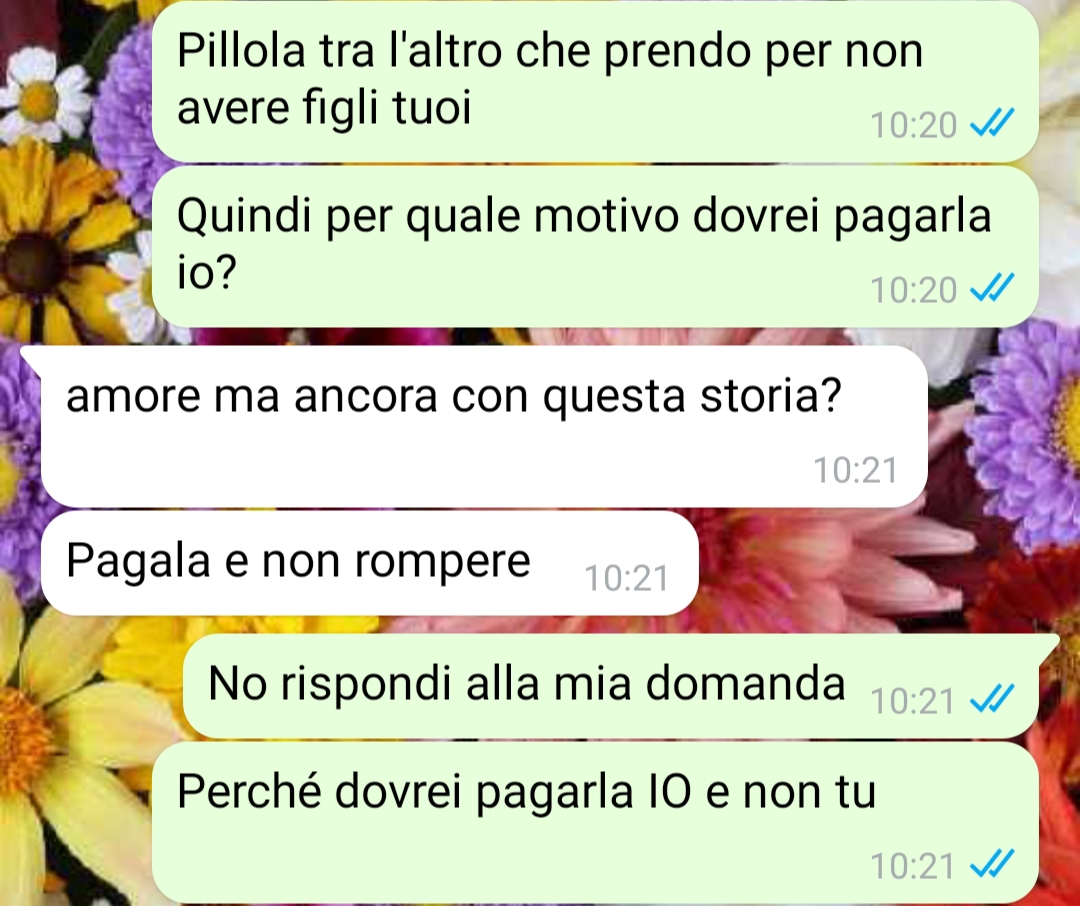1080x906 pixels.
Task: Select the 'Pillola tra l'altro che prendo' message bubble
Action: pos(594,81)
